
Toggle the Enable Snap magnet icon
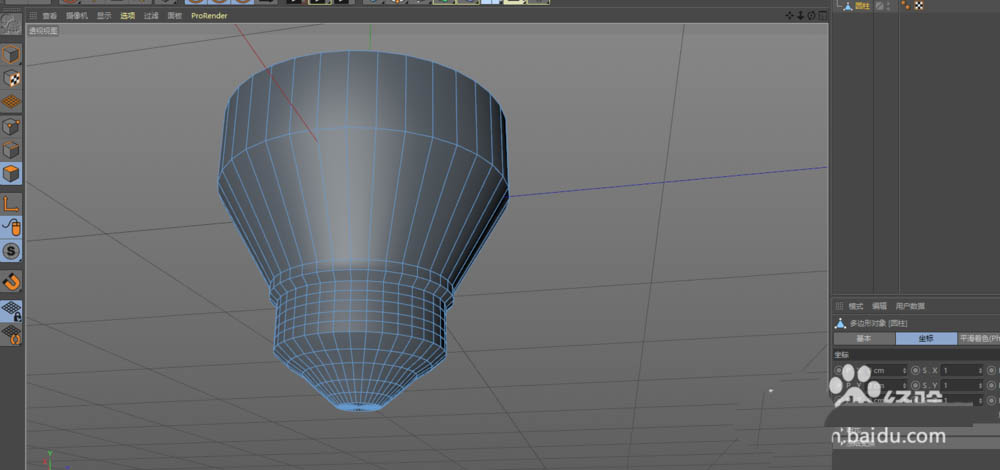[x=11, y=281]
